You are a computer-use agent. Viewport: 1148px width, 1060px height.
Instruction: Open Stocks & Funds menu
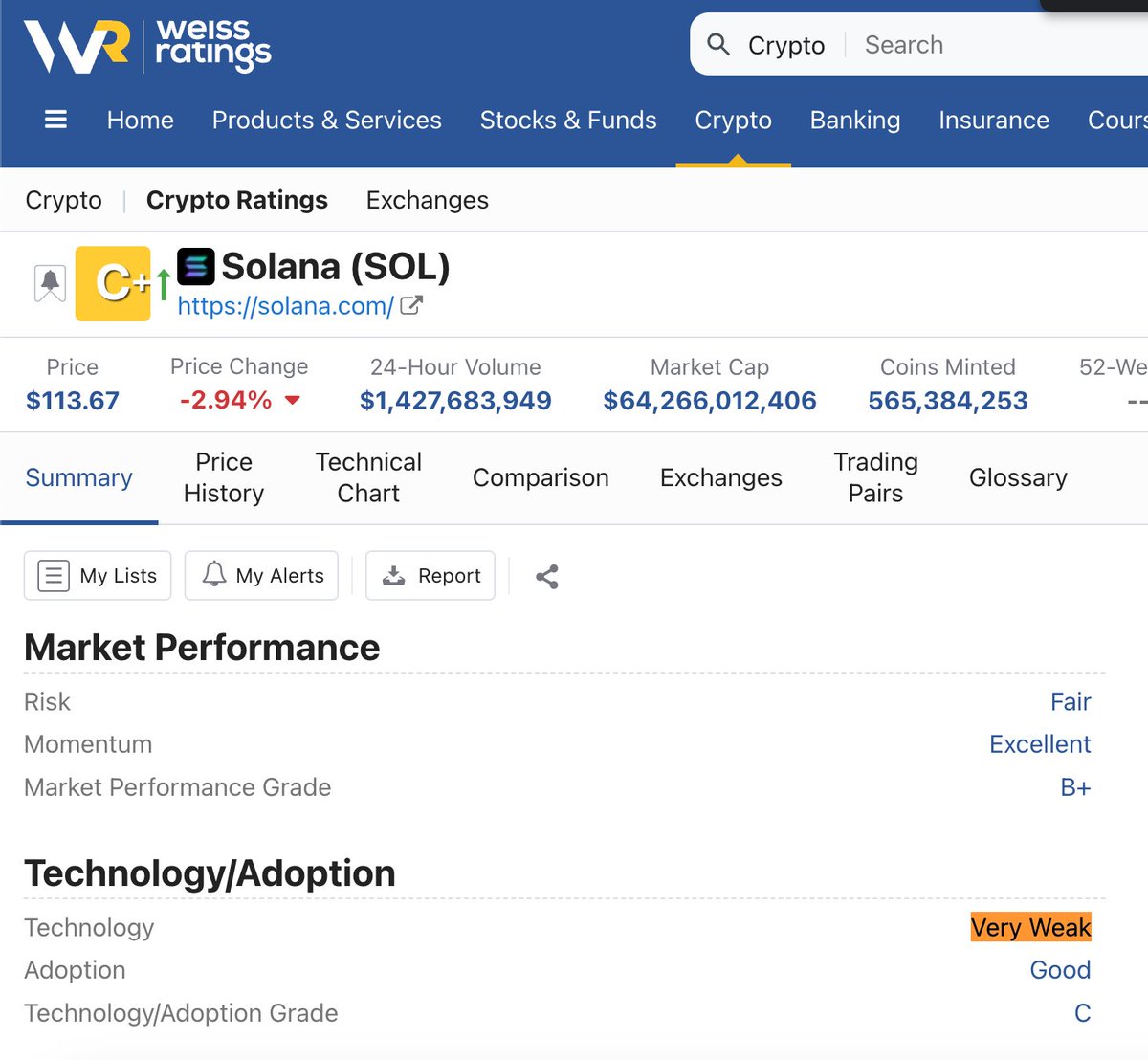pos(568,120)
